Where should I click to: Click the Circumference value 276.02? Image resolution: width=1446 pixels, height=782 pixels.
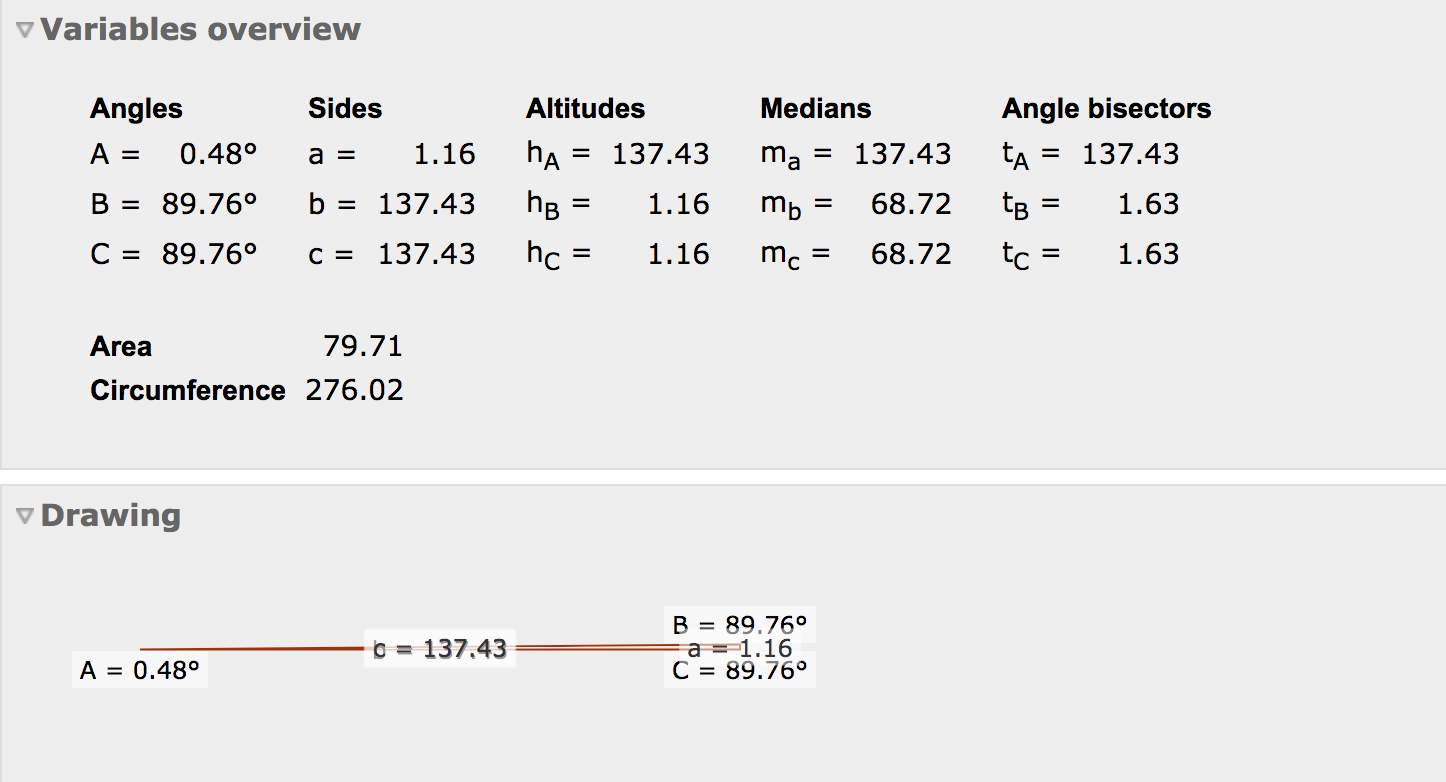(x=354, y=390)
